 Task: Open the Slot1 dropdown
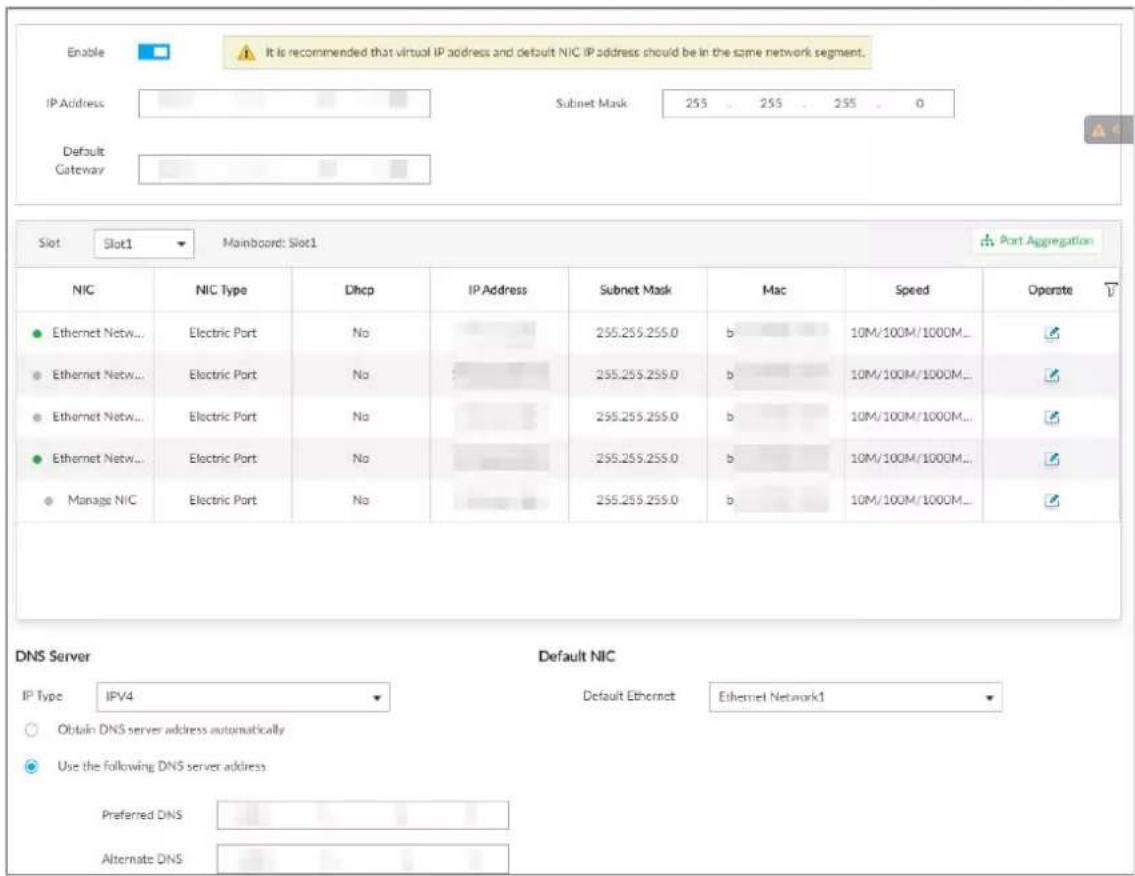click(x=144, y=244)
